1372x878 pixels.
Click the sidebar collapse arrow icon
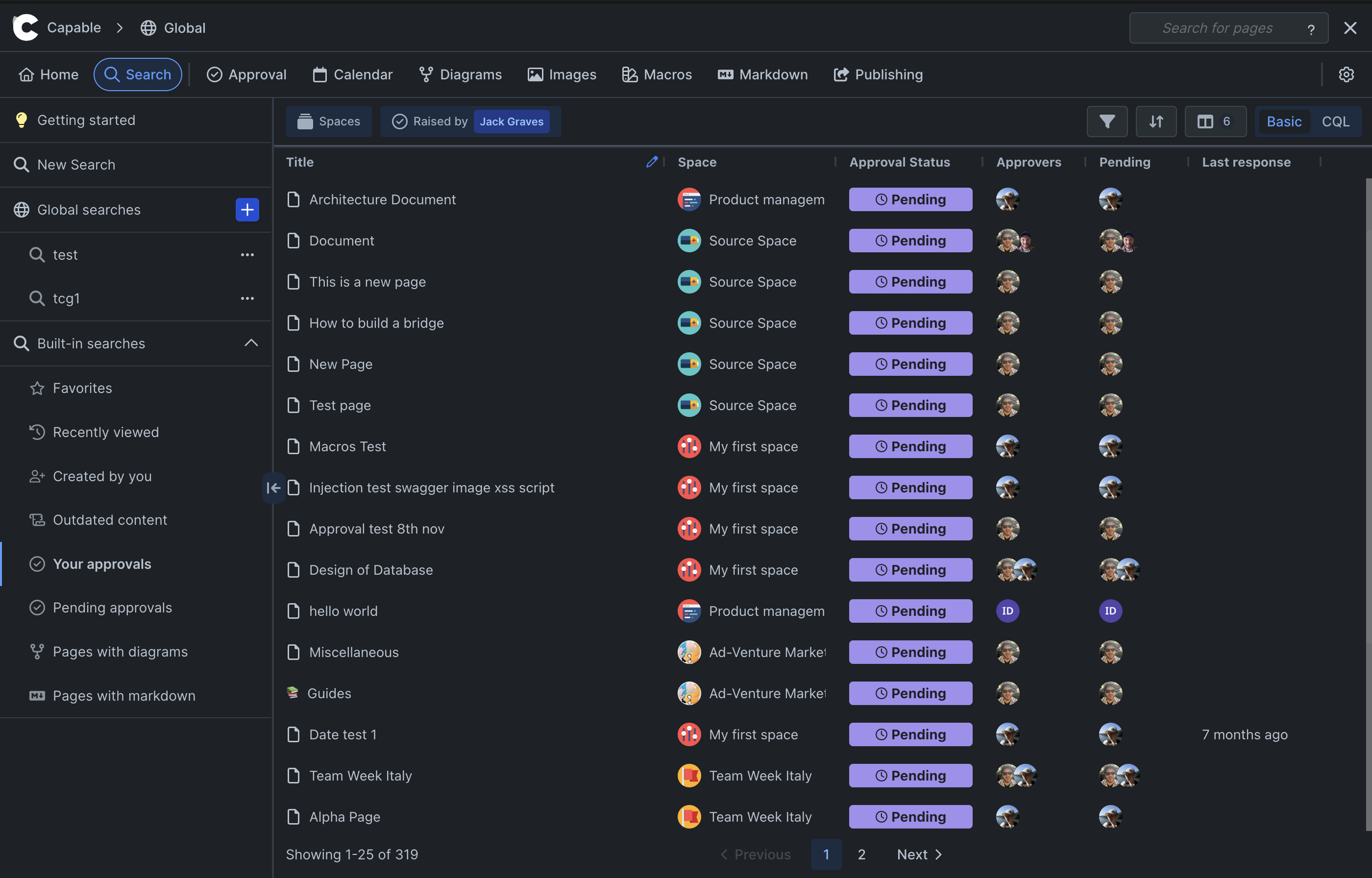pos(273,488)
